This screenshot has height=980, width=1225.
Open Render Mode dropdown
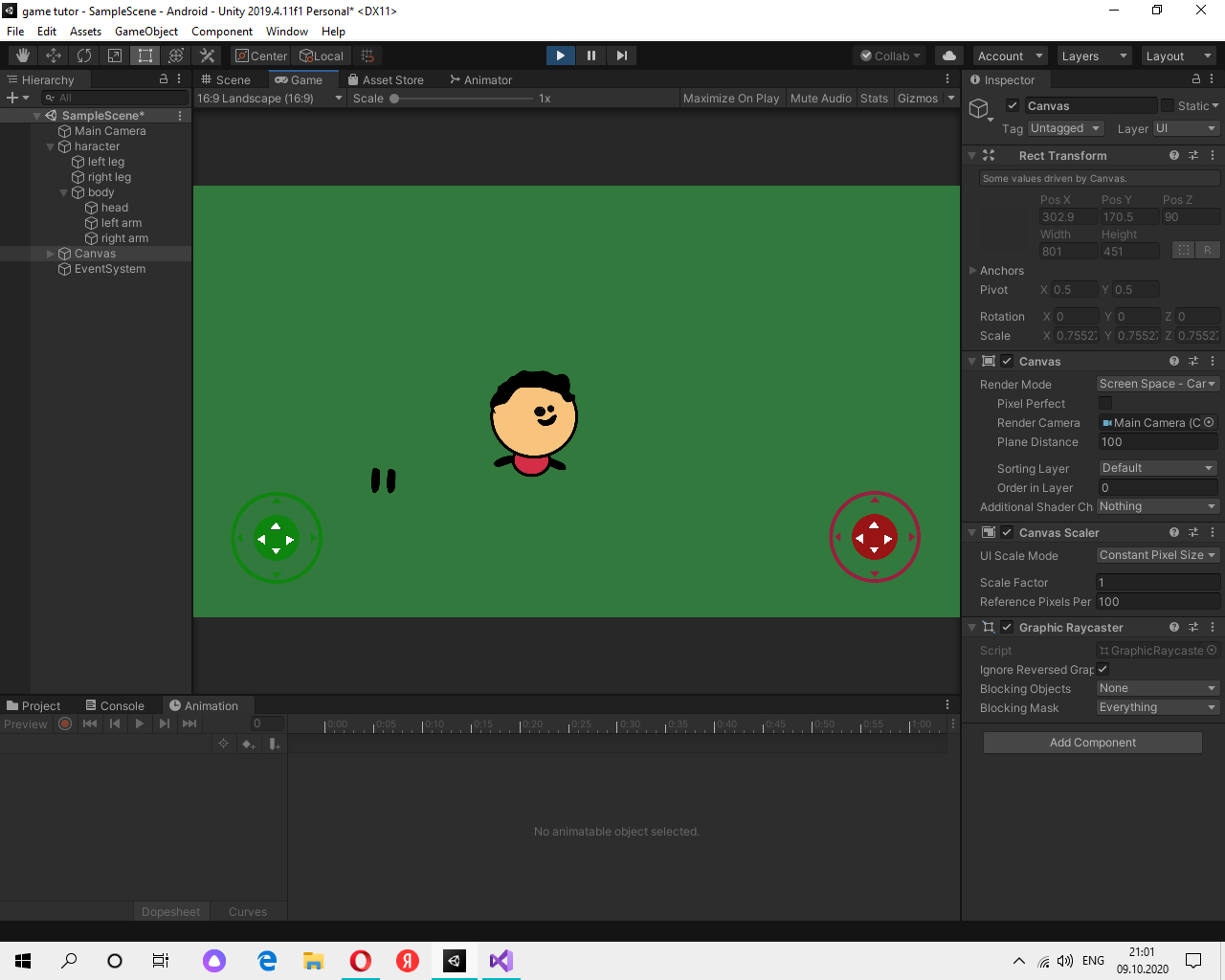(1158, 384)
